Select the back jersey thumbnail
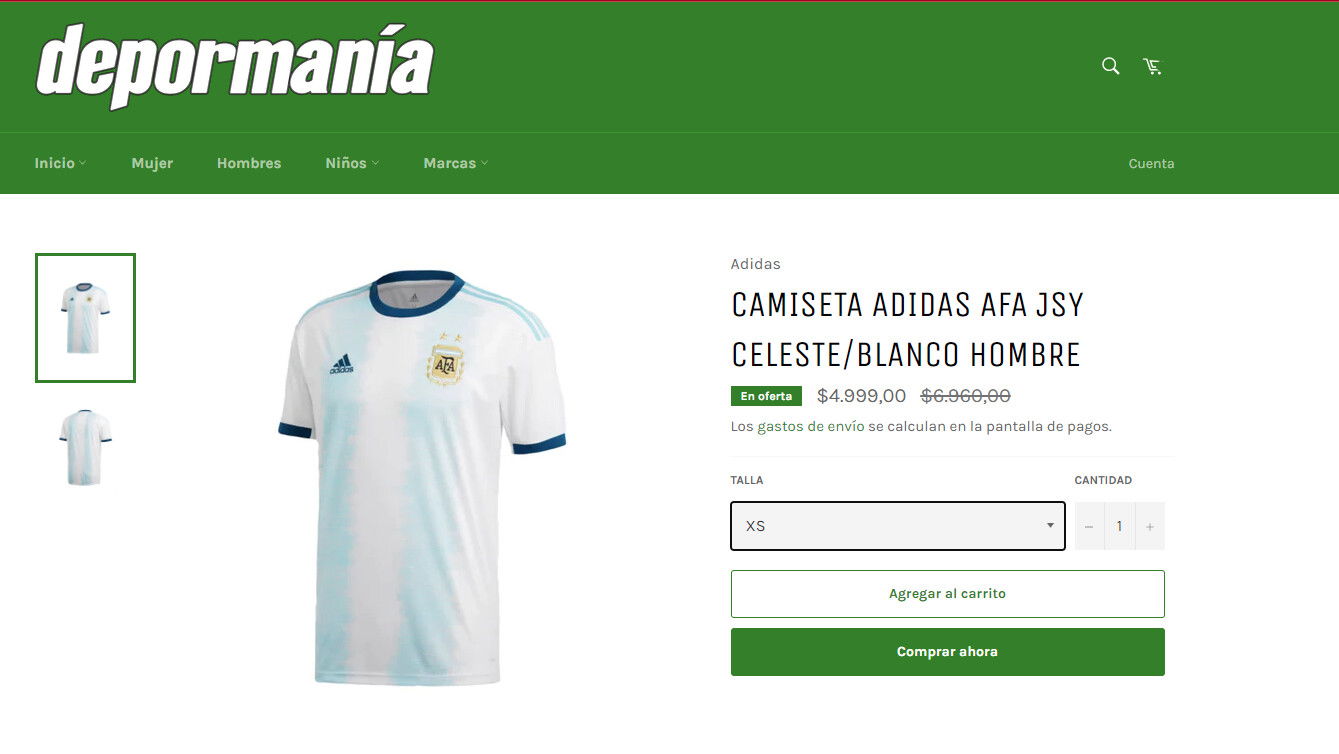Image resolution: width=1339 pixels, height=754 pixels. click(x=85, y=447)
